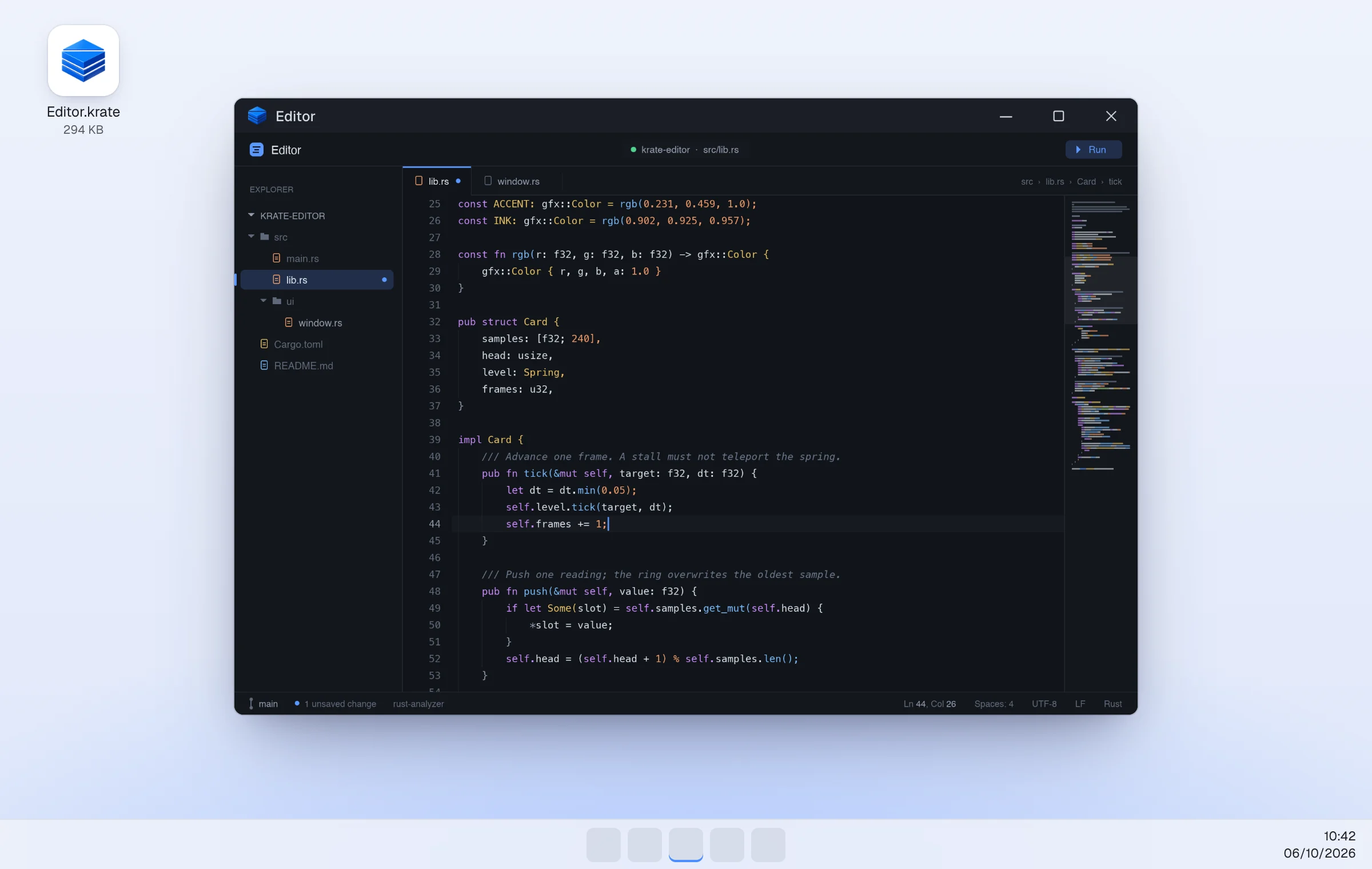Collapse the ui folder arrow
The height and width of the screenshot is (869, 1372).
(264, 301)
